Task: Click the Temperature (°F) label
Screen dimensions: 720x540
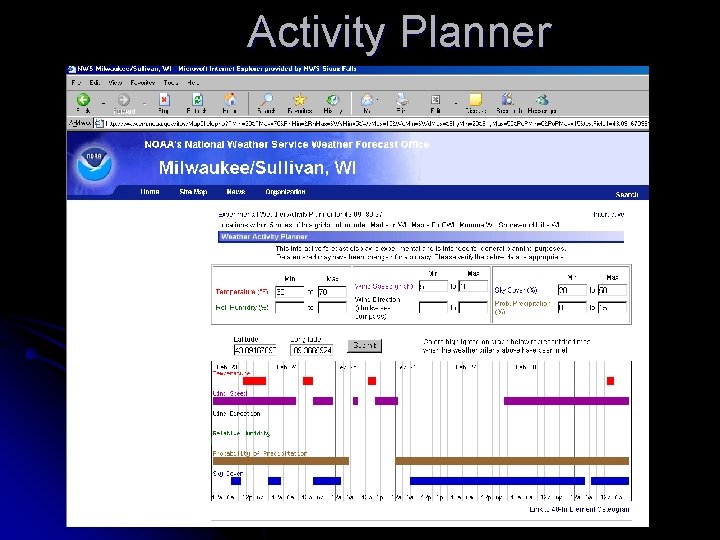Action: click(242, 292)
